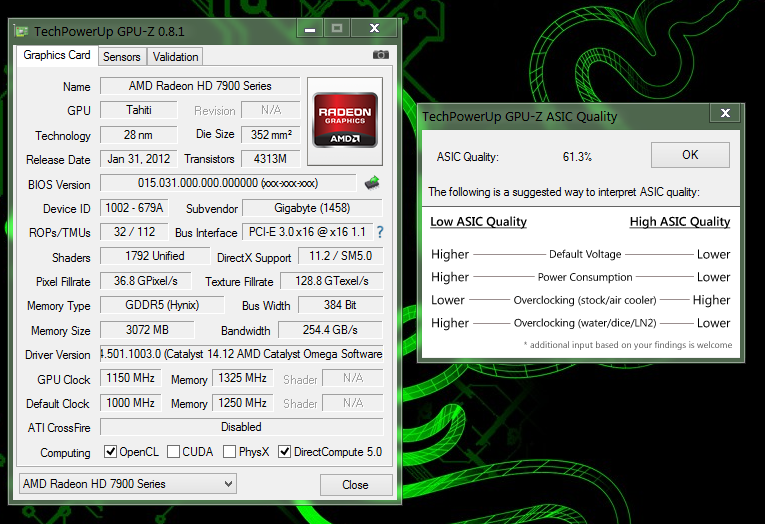Click the Default Clock value 1000 MHz

coord(130,403)
